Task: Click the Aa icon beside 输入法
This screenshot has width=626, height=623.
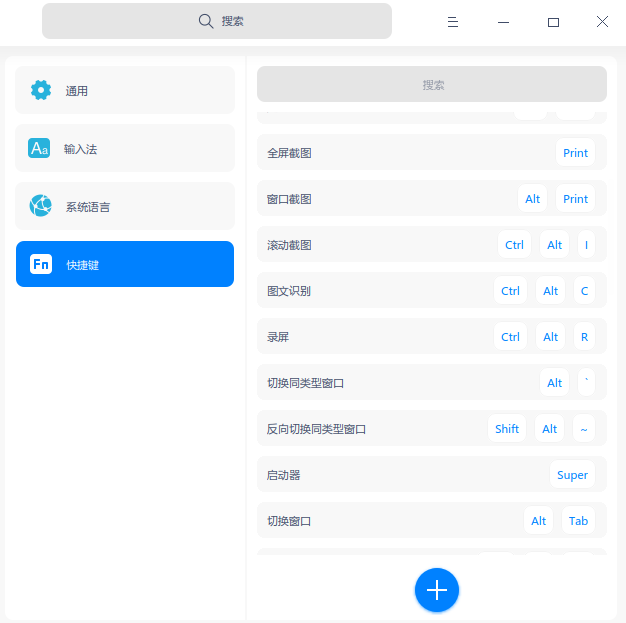Action: (39, 148)
